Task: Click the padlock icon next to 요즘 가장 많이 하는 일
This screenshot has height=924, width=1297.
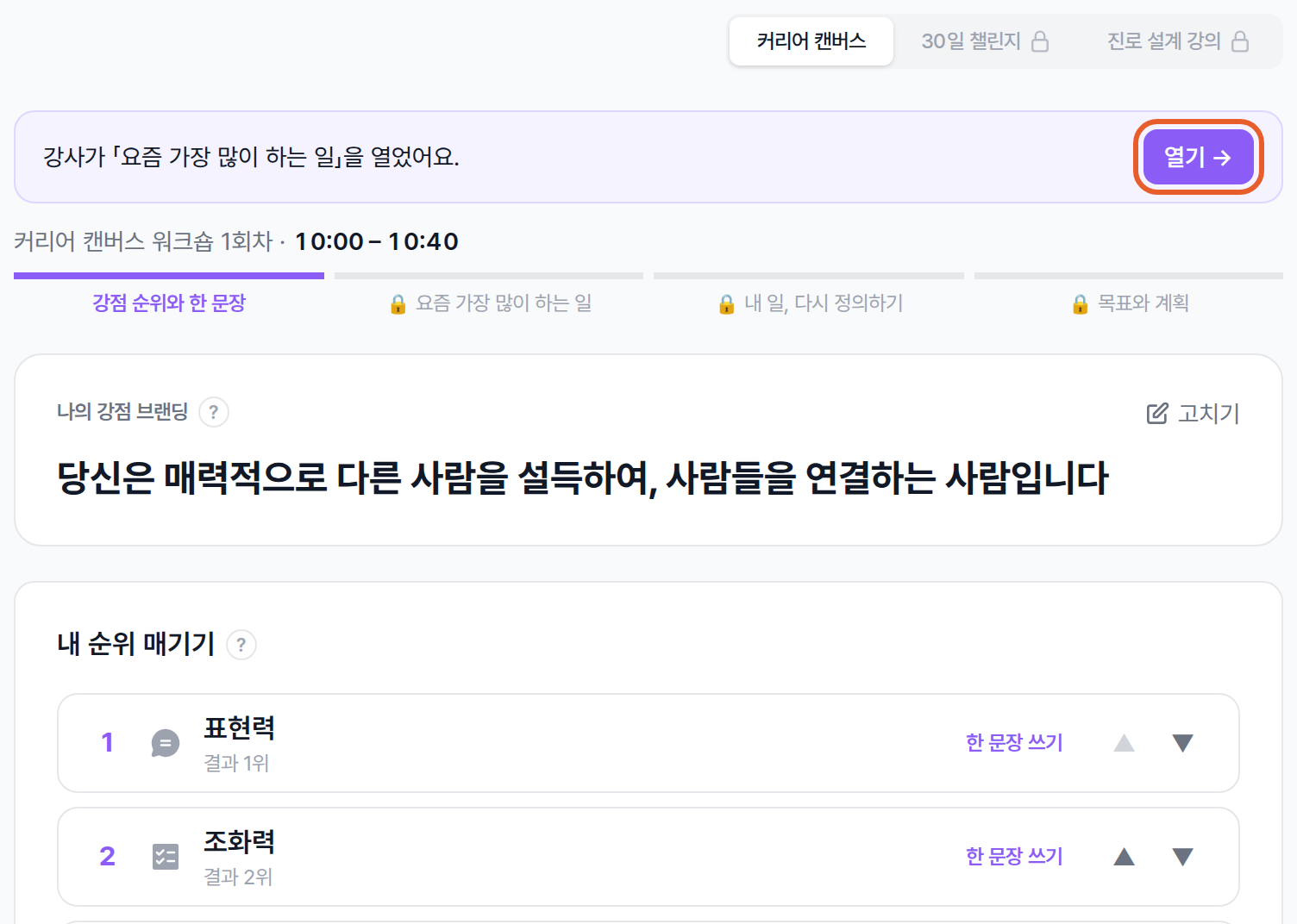Action: coord(398,304)
